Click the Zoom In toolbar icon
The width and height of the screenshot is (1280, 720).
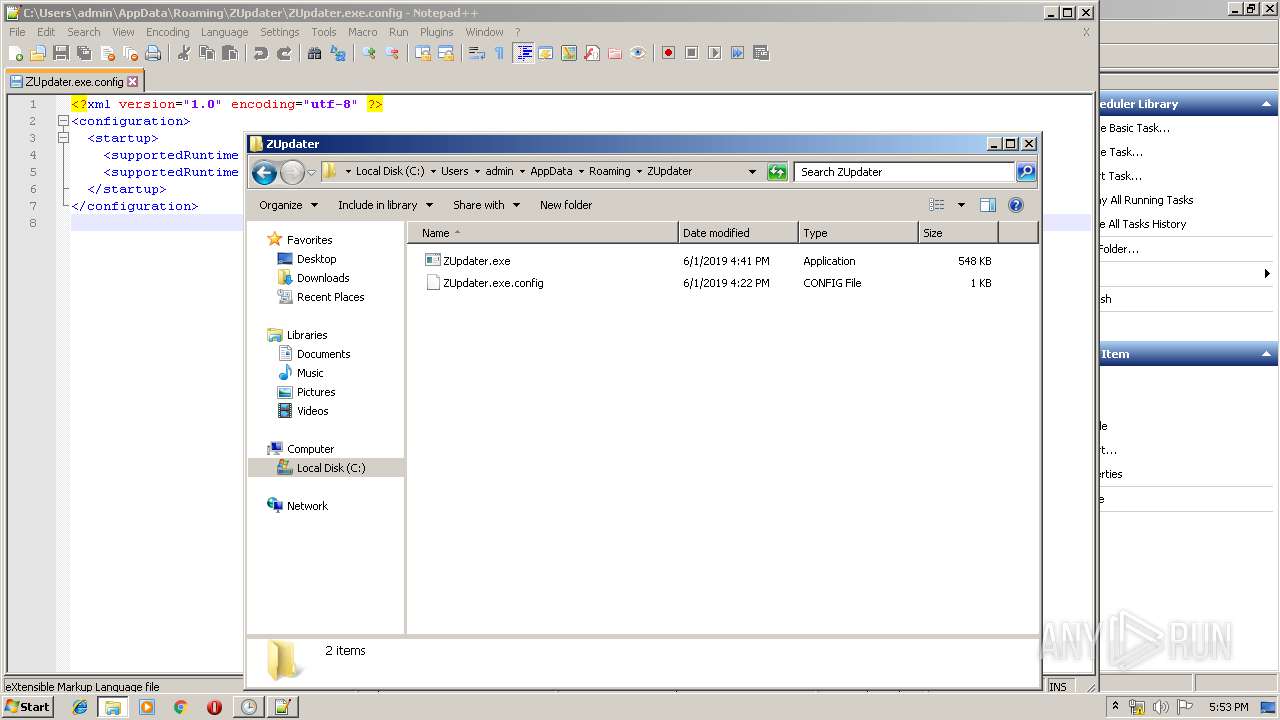(x=369, y=53)
